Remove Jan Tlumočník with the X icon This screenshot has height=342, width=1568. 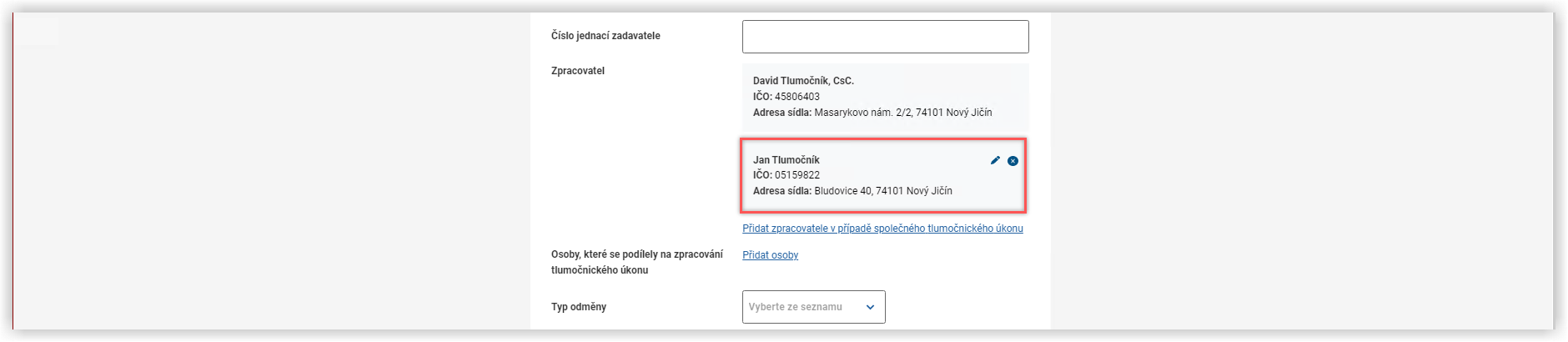[x=1013, y=161]
